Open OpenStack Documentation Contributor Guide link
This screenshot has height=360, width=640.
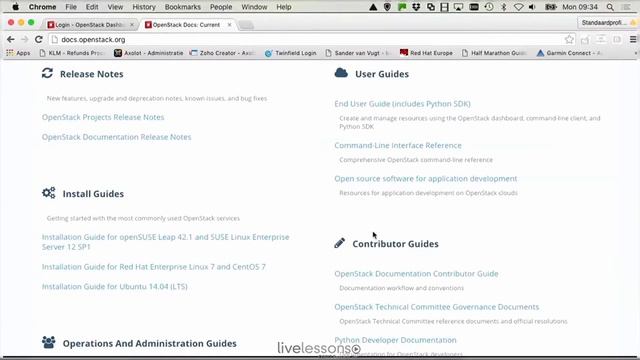pyautogui.click(x=416, y=274)
